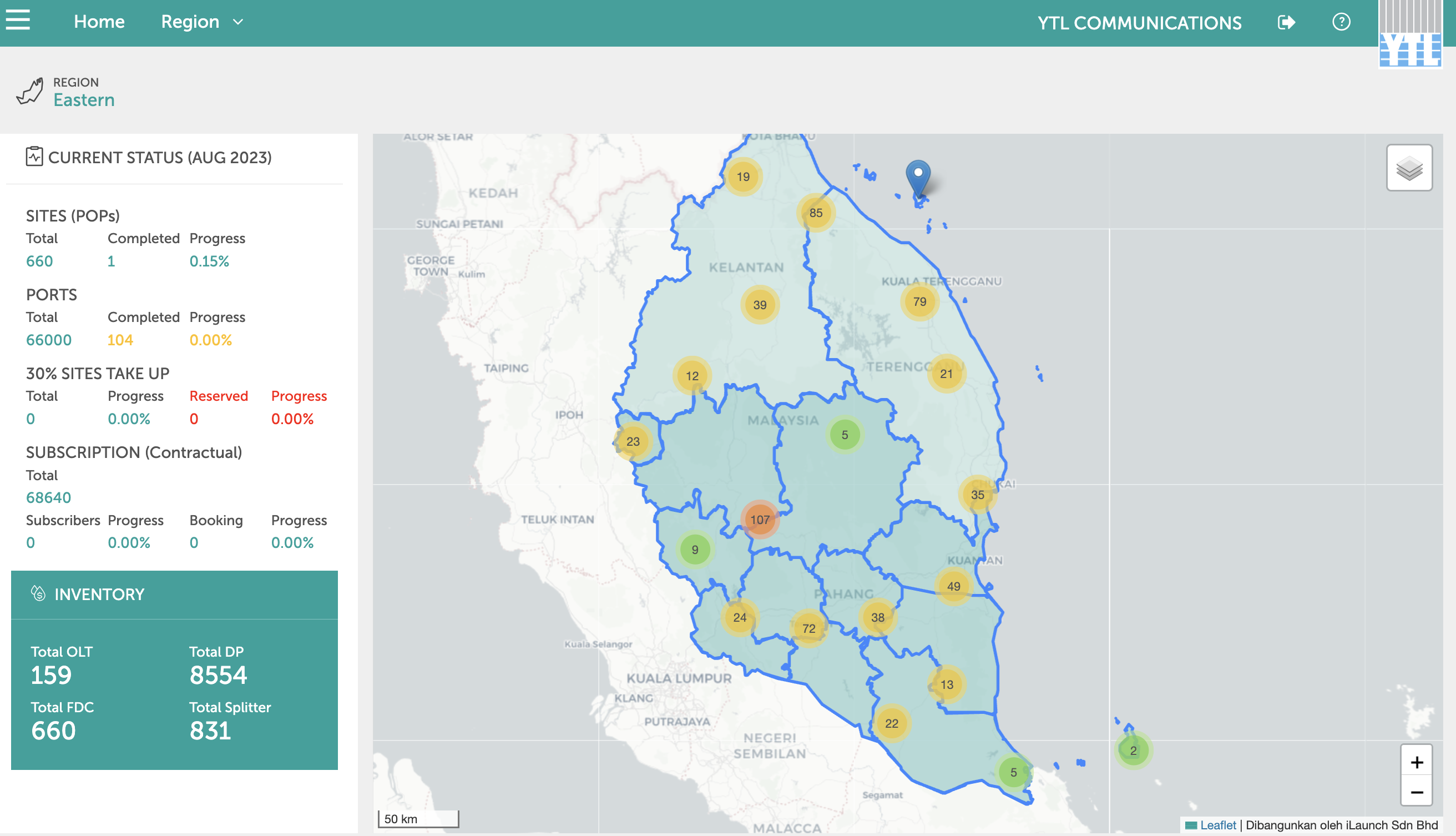
Task: Select the 79 cluster in Kuala Terengganu
Action: click(919, 301)
